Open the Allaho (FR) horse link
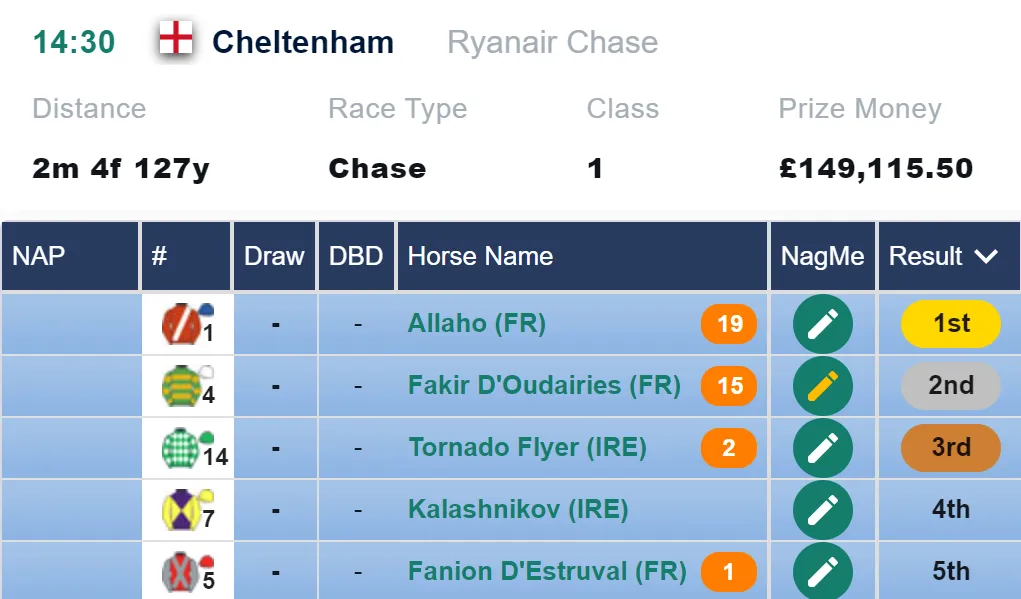 click(477, 324)
